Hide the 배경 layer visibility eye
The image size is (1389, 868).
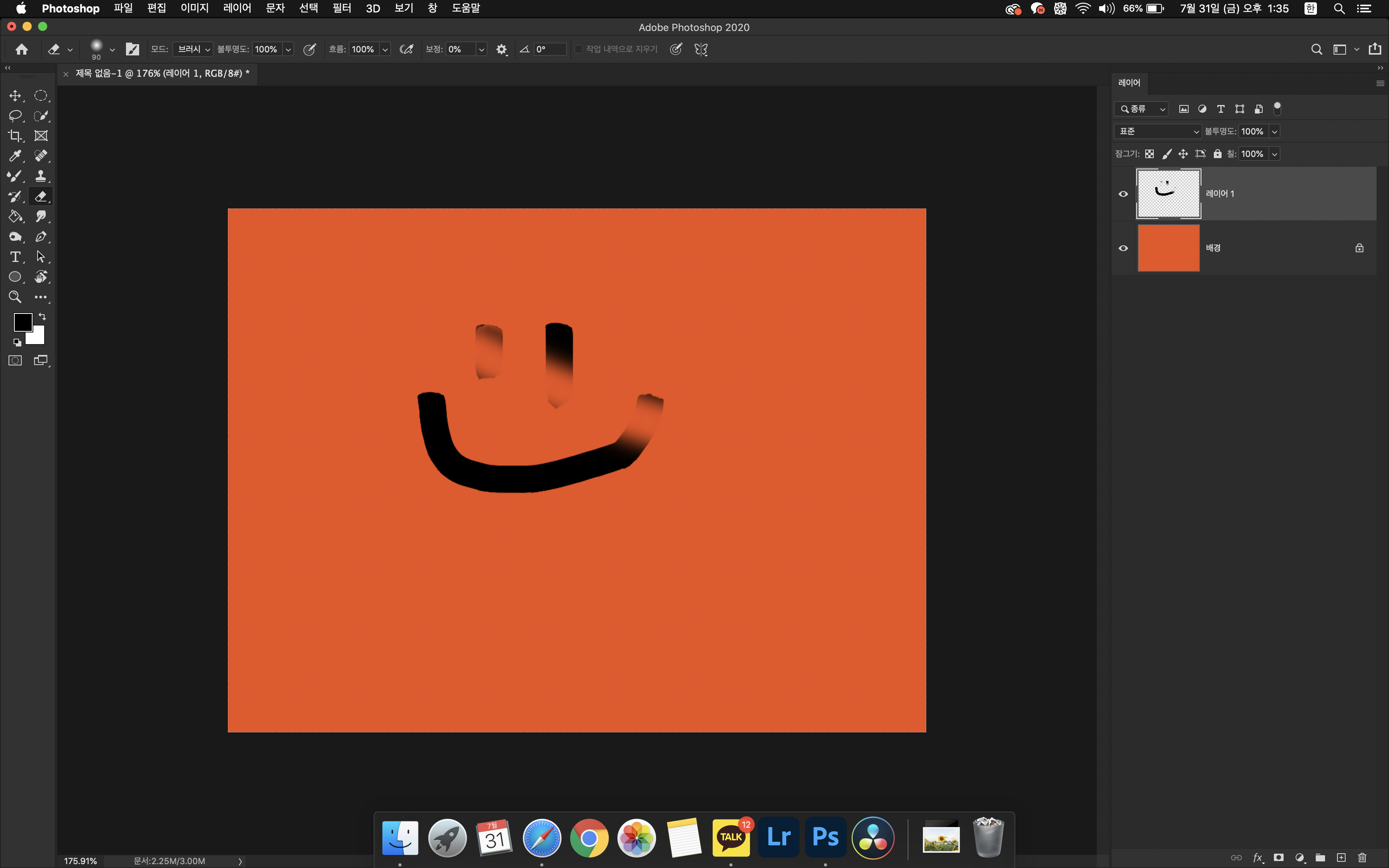(1123, 248)
